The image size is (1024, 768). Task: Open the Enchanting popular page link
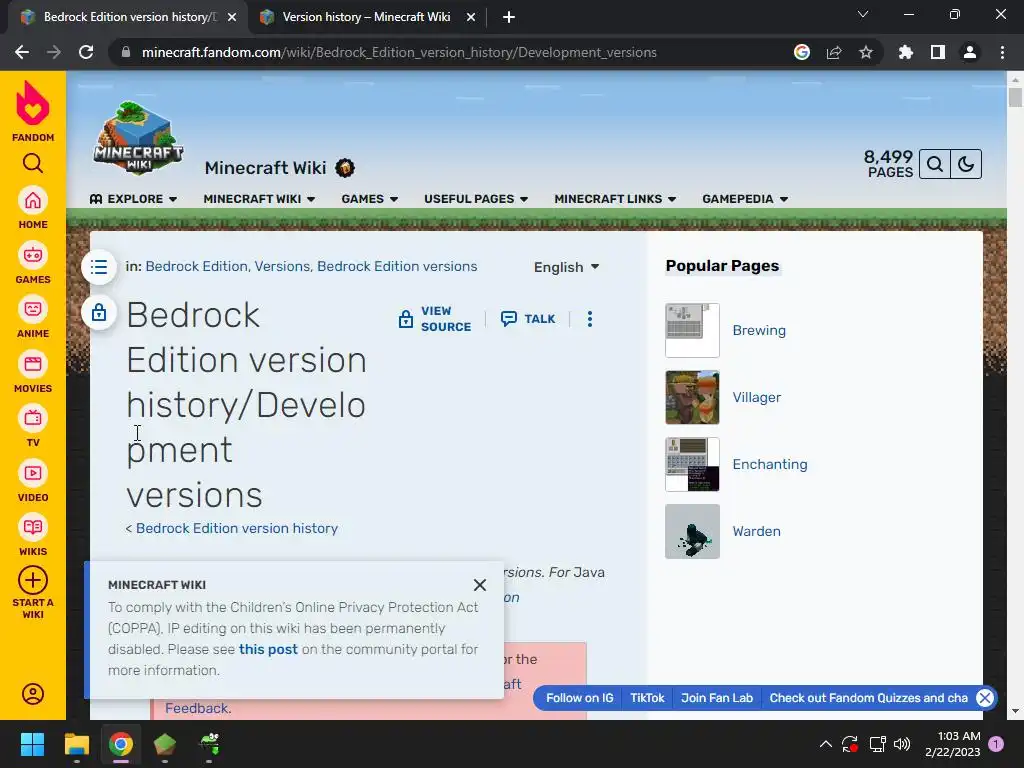[x=770, y=464]
